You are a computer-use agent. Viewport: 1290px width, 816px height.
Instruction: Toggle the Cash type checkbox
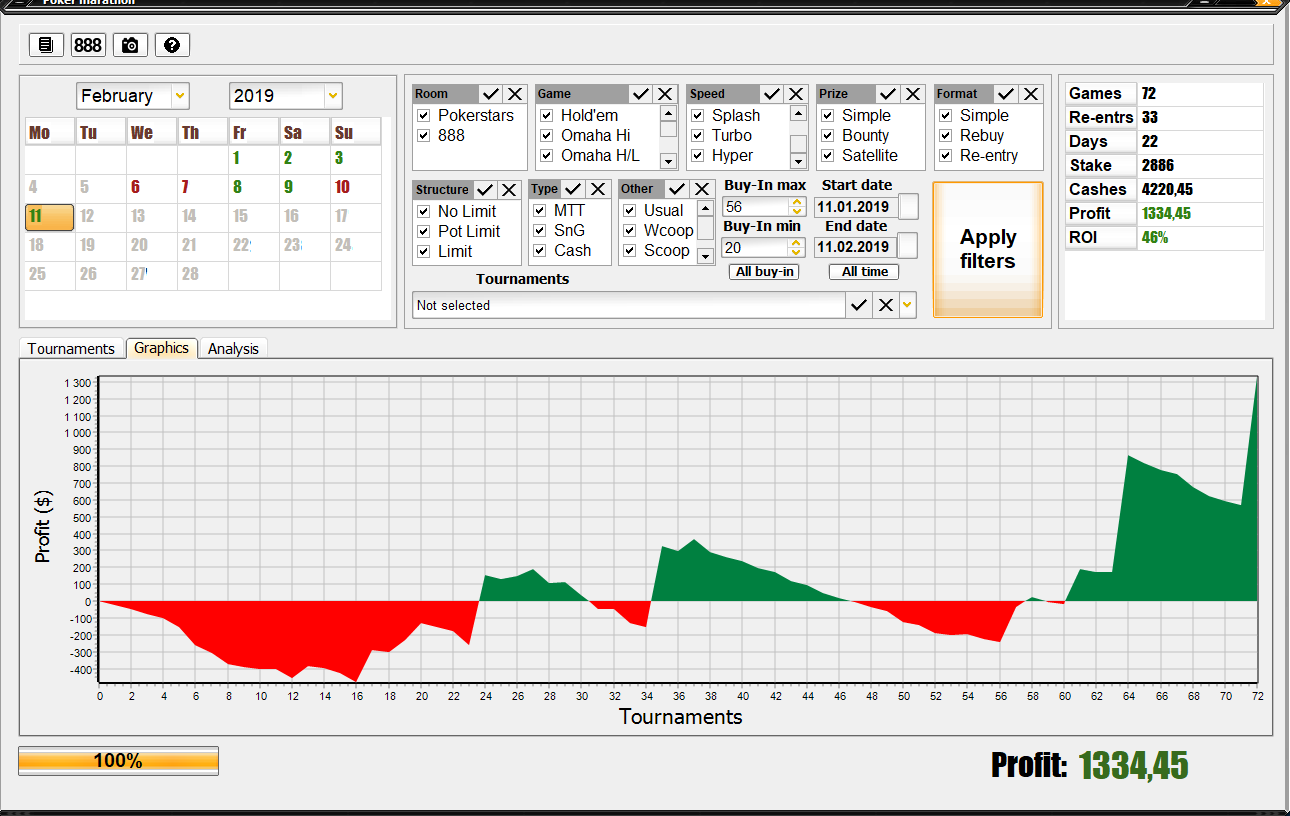[x=540, y=251]
